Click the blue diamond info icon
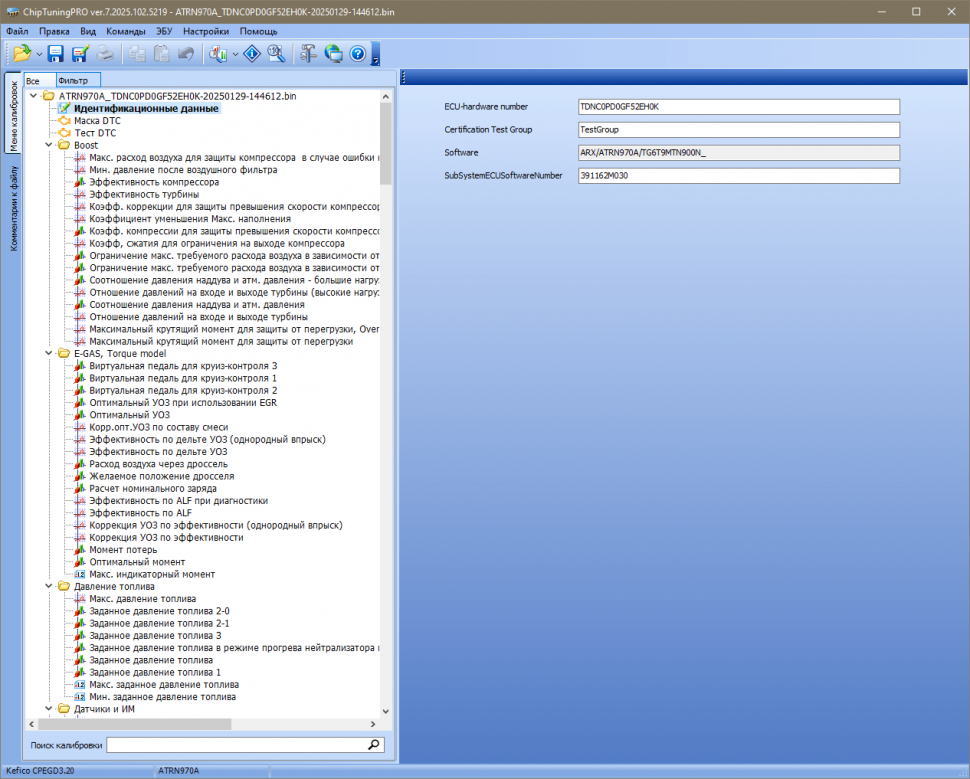This screenshot has width=970, height=779. [252, 54]
